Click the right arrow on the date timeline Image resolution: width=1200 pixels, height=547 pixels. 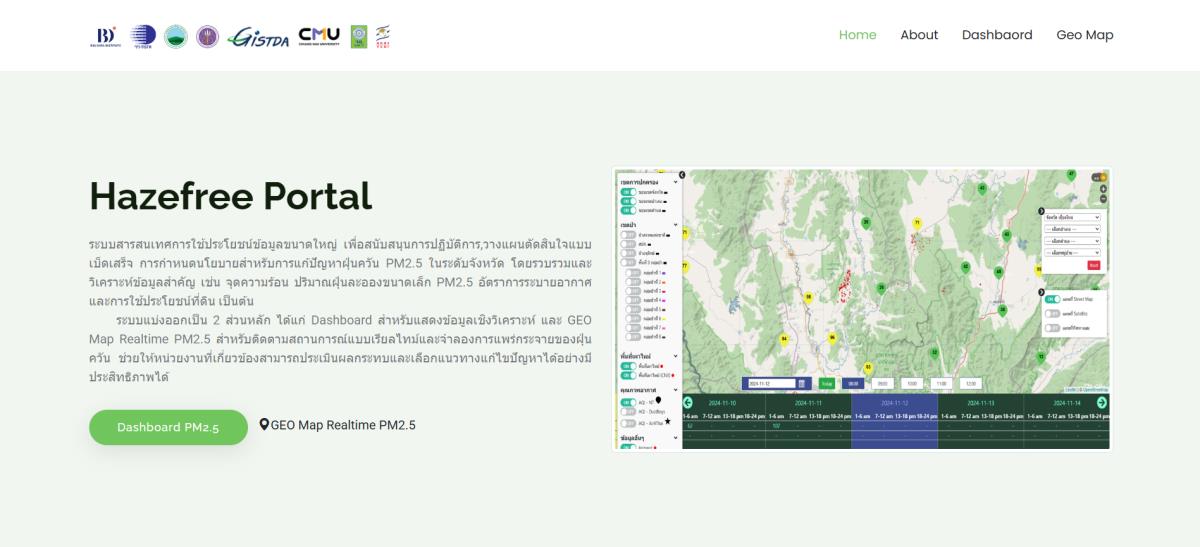(1102, 402)
